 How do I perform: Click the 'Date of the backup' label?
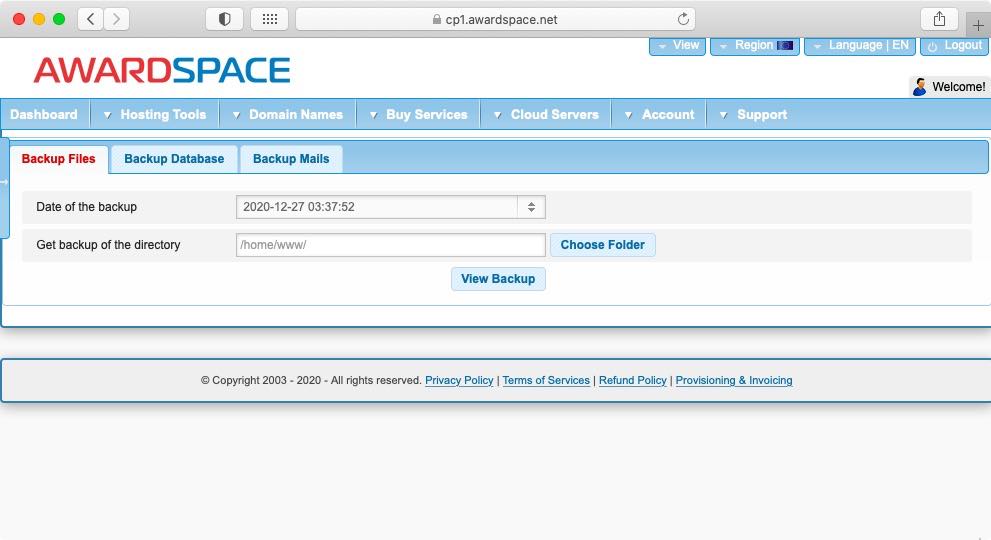(x=87, y=207)
